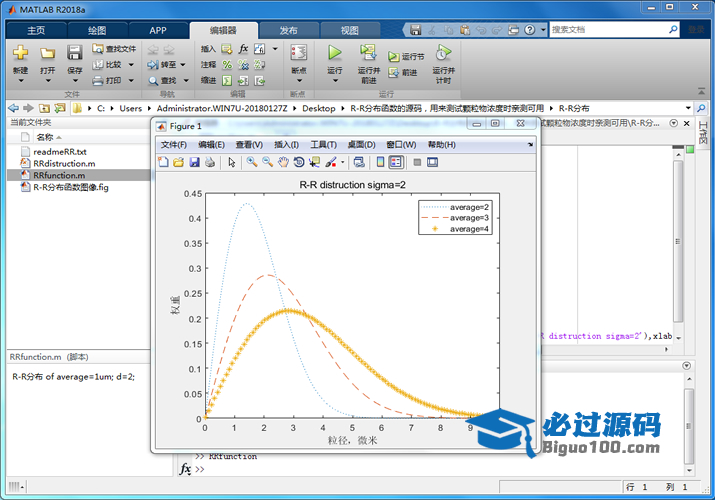Click the 转至 (Go To) arrow button

pos(161,65)
